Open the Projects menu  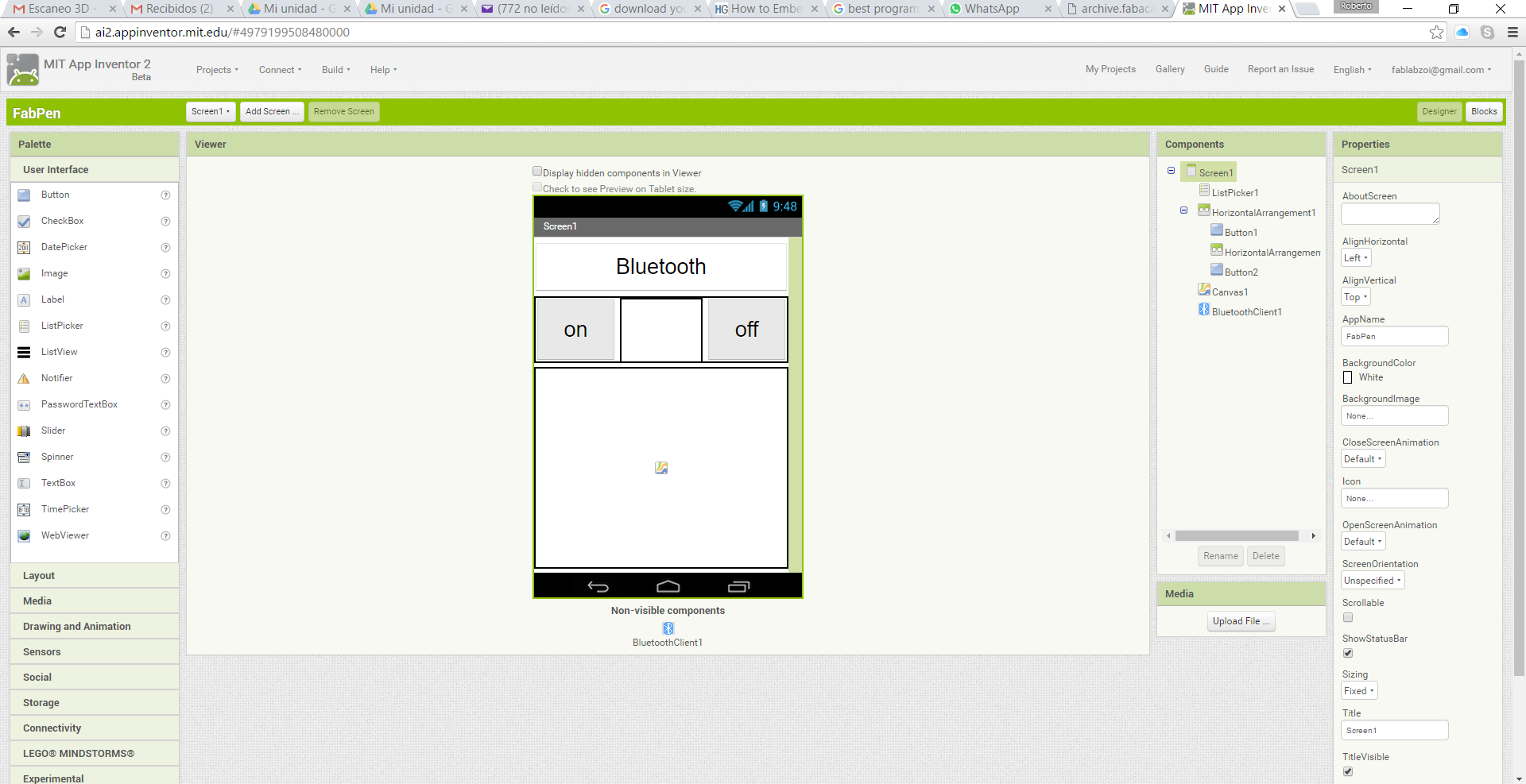(217, 70)
